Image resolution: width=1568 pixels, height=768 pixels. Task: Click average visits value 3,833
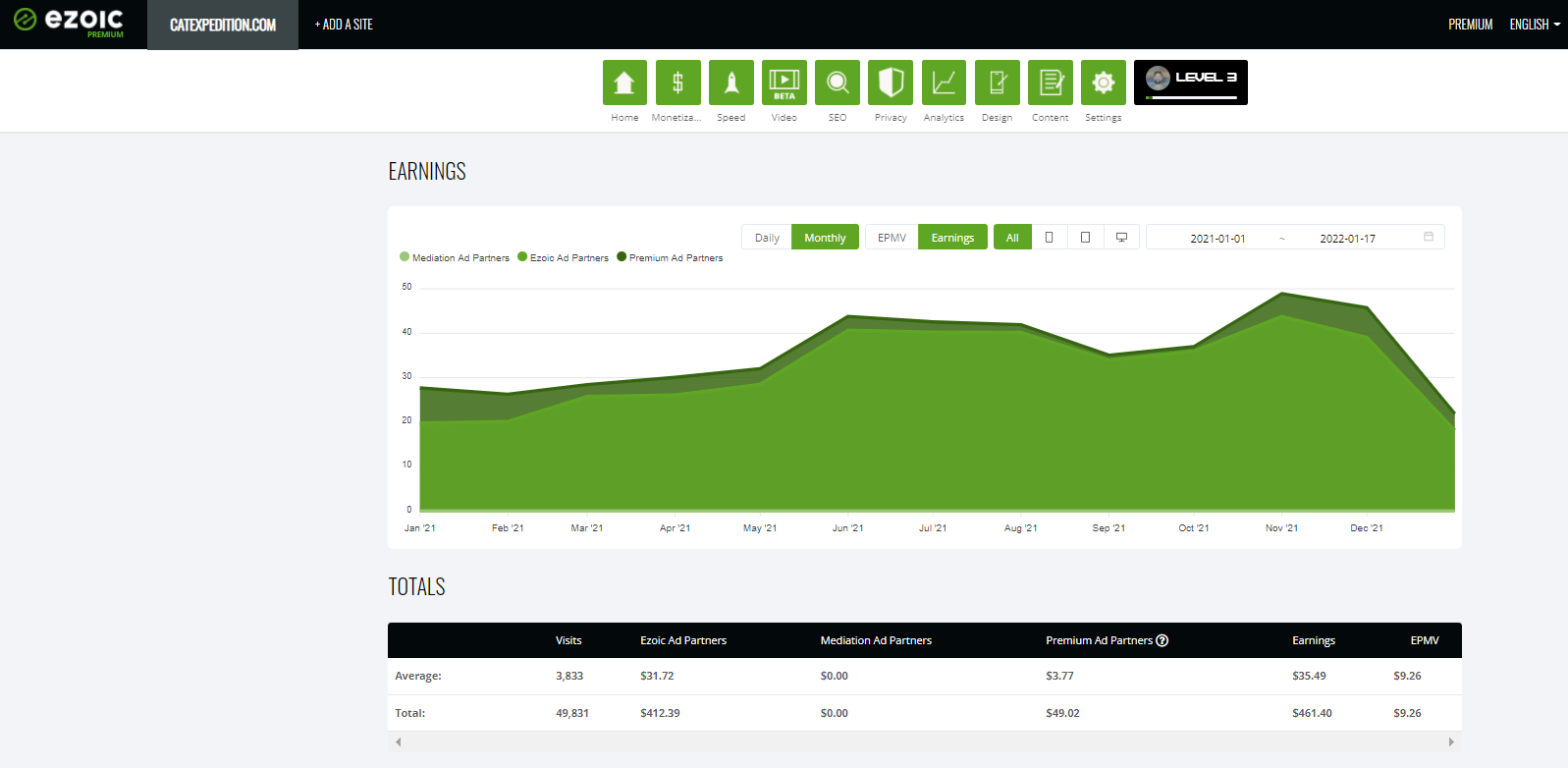coord(569,676)
